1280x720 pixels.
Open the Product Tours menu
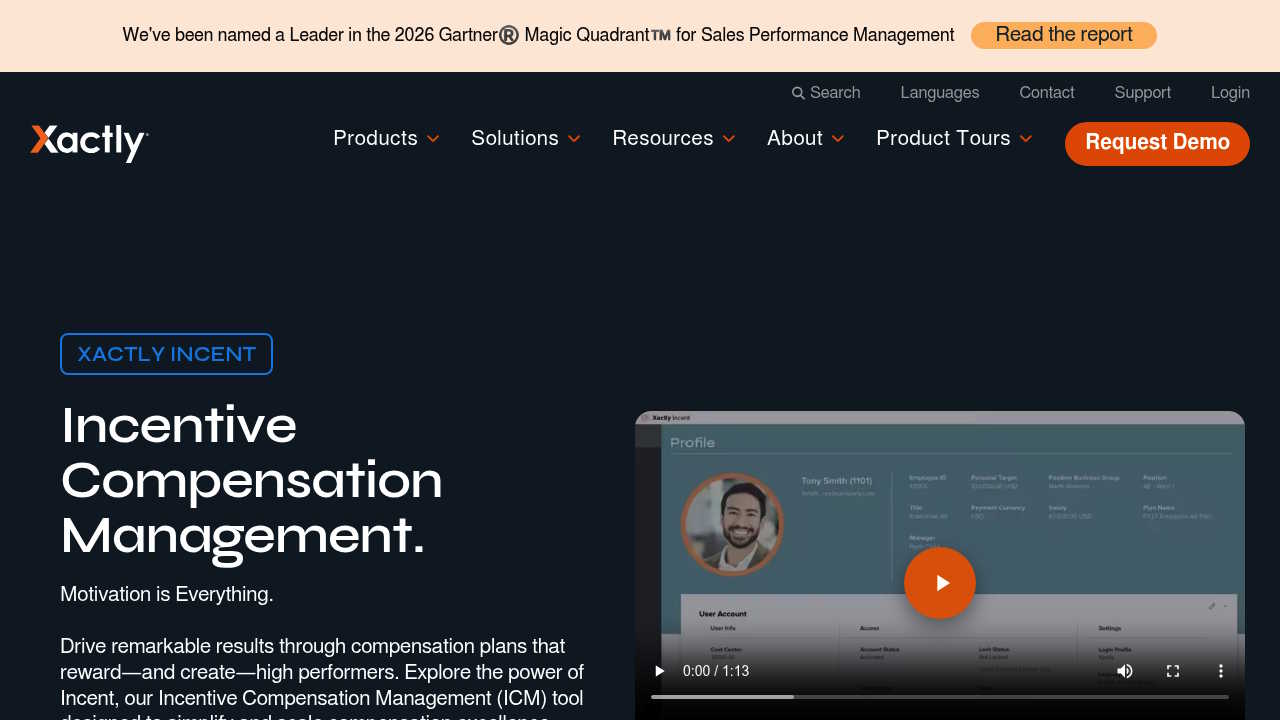[943, 138]
